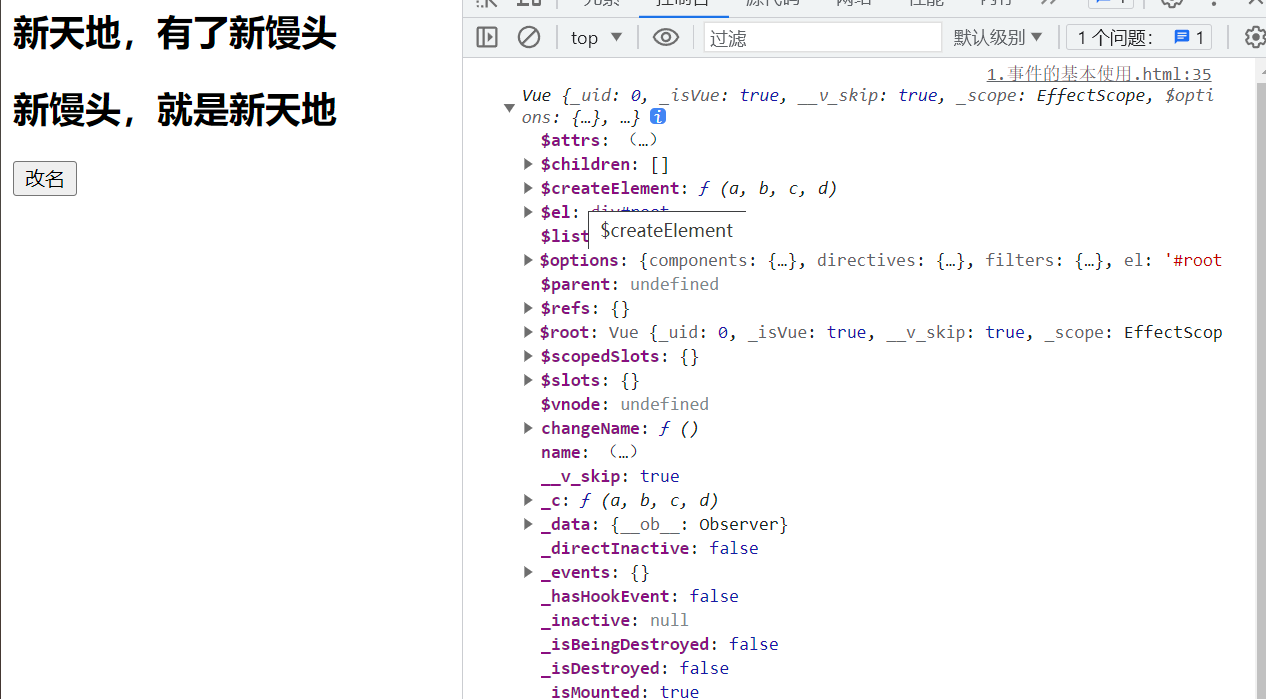Focus the 过滤 filter input field
The height and width of the screenshot is (699, 1266).
click(x=822, y=38)
